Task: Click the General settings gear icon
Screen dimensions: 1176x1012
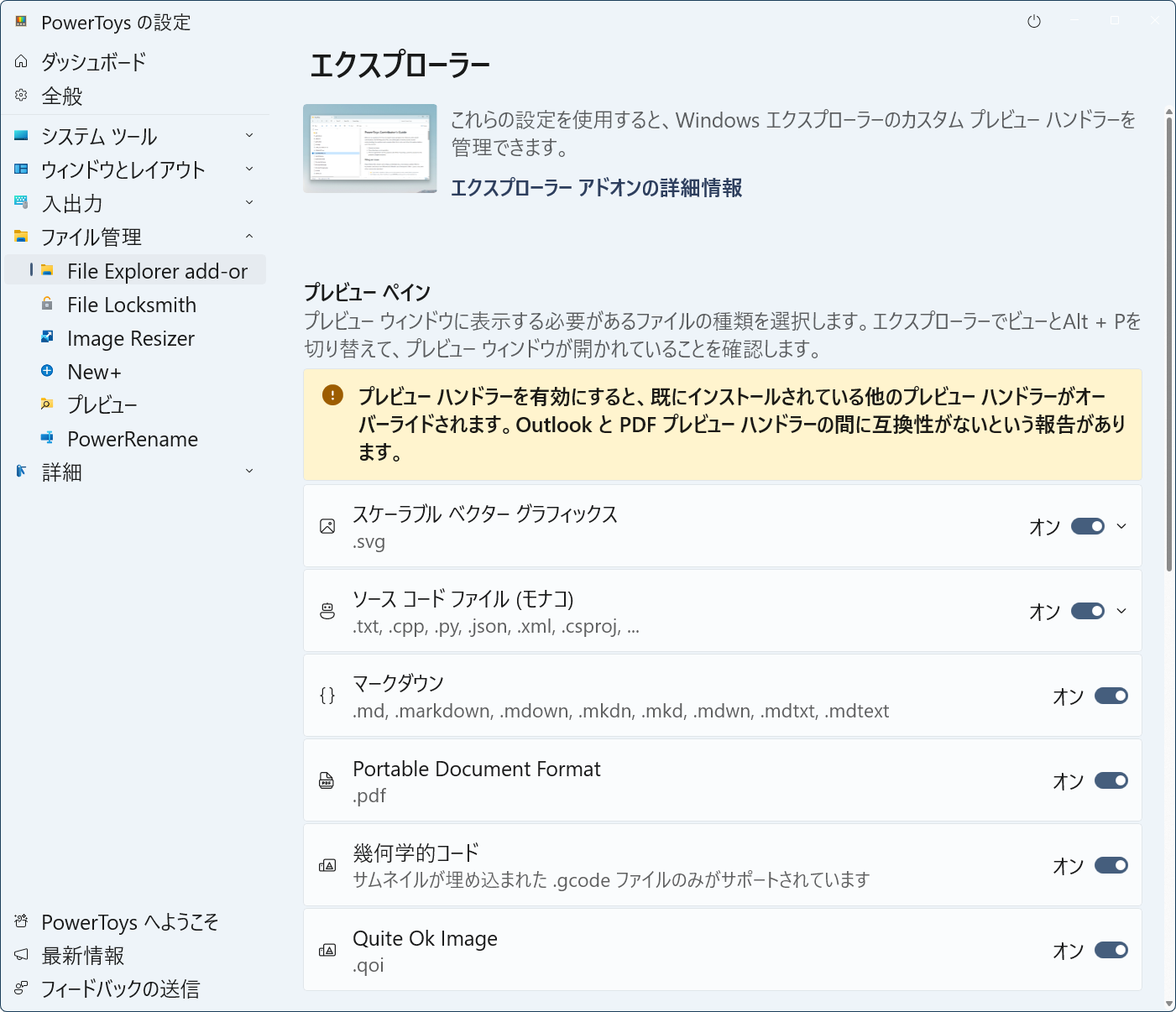Action: [x=21, y=96]
